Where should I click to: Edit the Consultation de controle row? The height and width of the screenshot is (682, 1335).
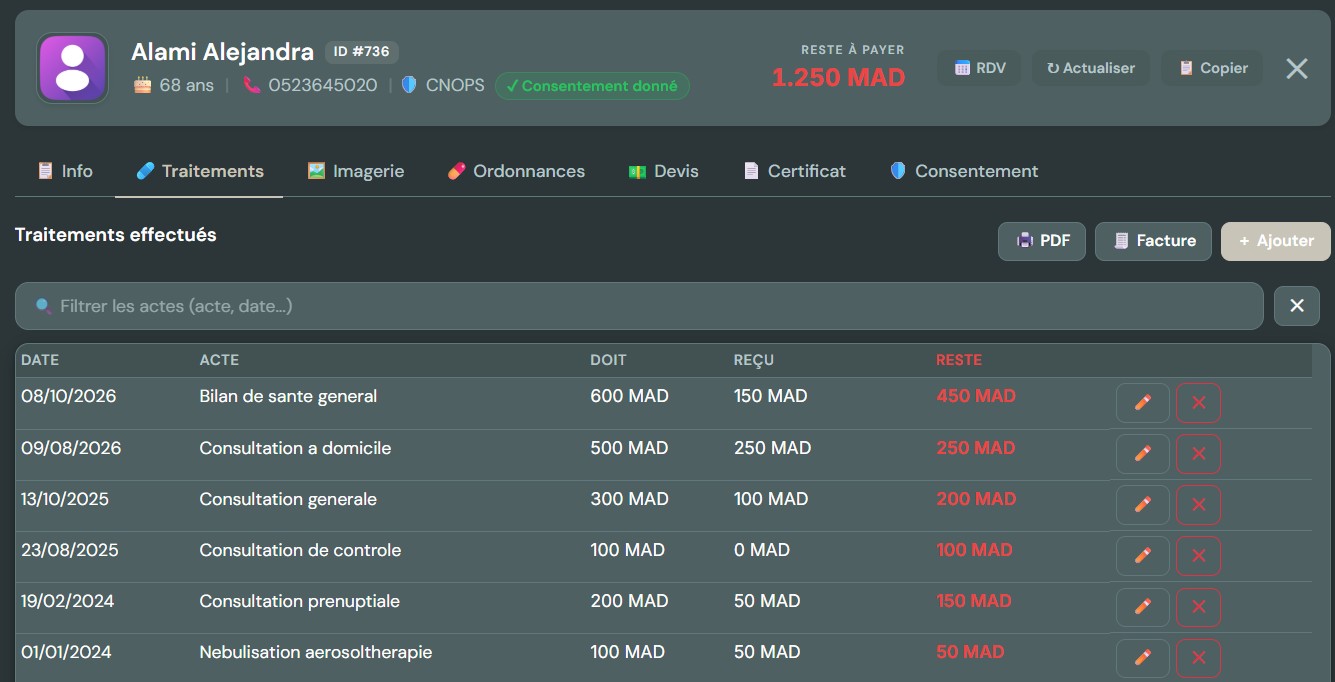(1142, 556)
